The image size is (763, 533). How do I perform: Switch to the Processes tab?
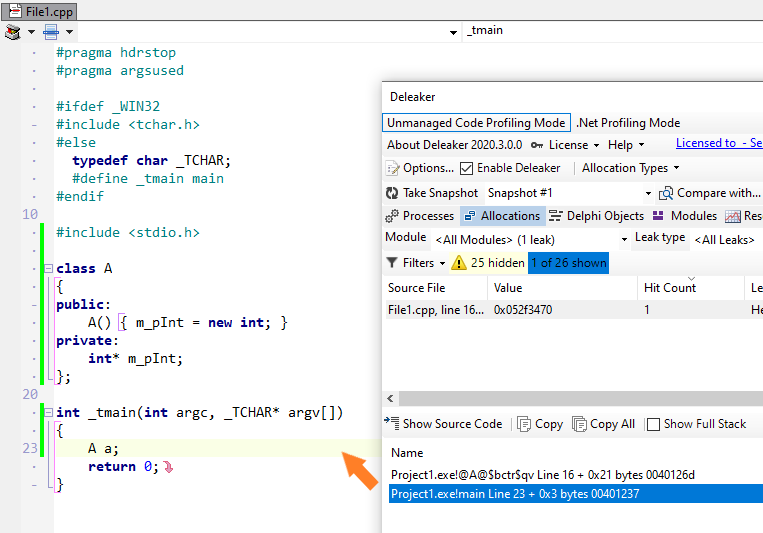pyautogui.click(x=428, y=216)
